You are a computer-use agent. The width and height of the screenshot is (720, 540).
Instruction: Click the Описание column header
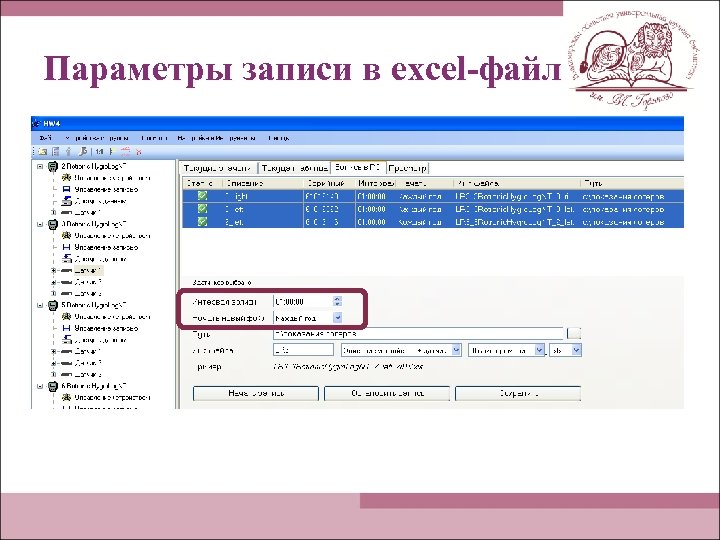pos(263,183)
